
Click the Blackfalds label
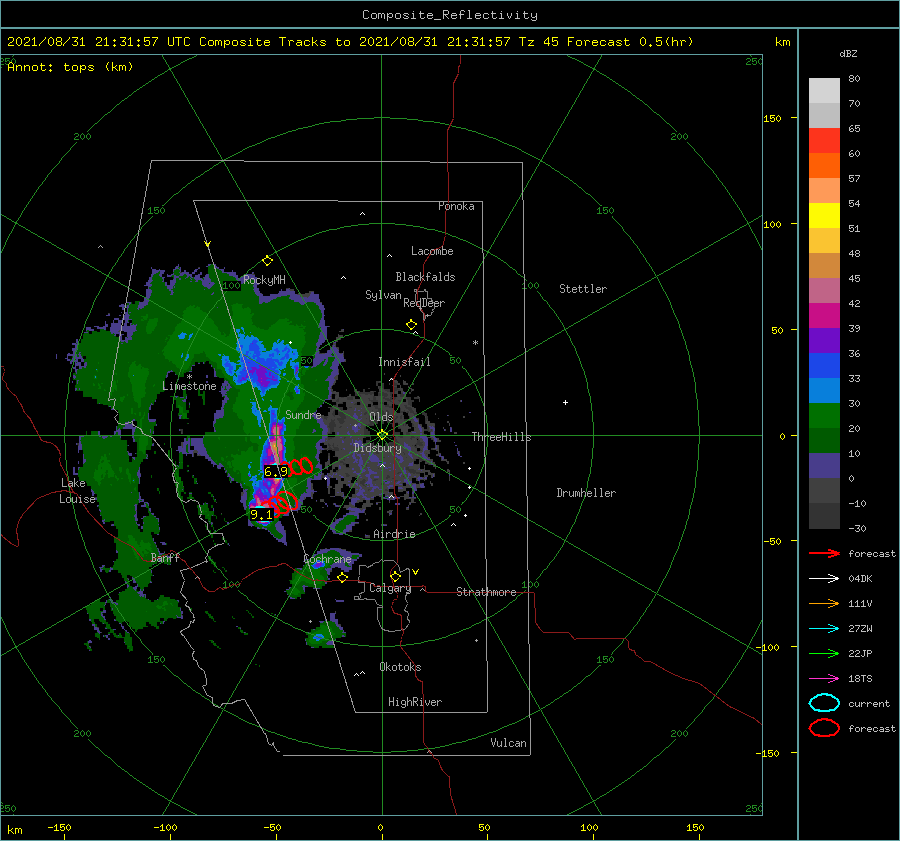click(x=425, y=277)
